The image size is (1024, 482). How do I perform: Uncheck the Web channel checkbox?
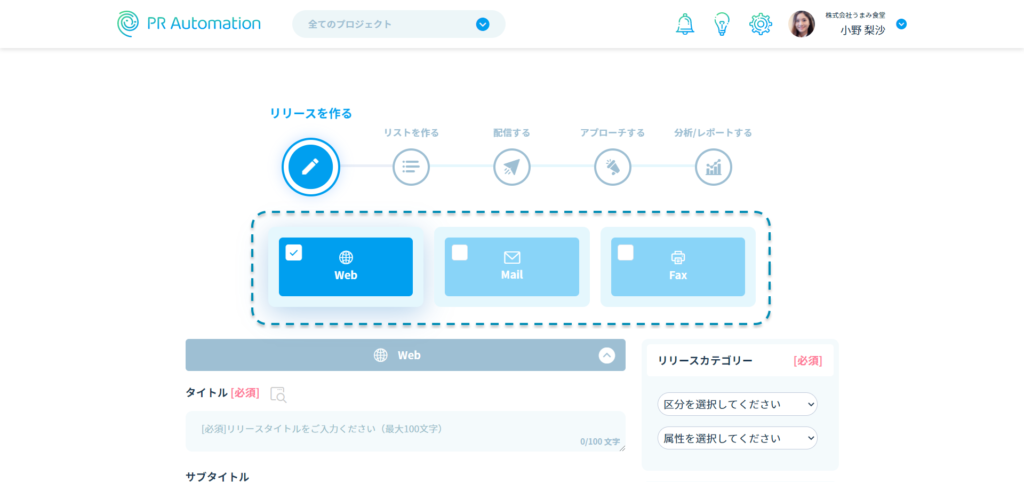point(294,253)
